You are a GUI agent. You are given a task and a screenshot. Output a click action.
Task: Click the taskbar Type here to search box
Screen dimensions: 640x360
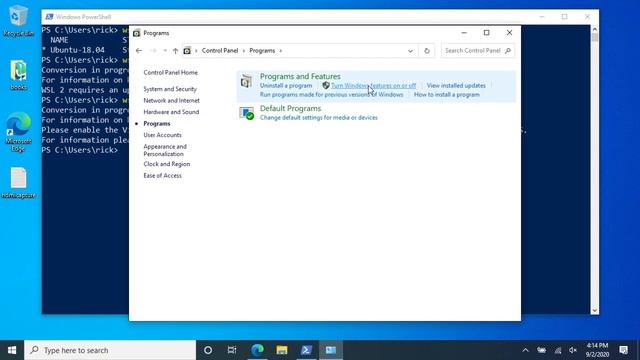pos(110,350)
